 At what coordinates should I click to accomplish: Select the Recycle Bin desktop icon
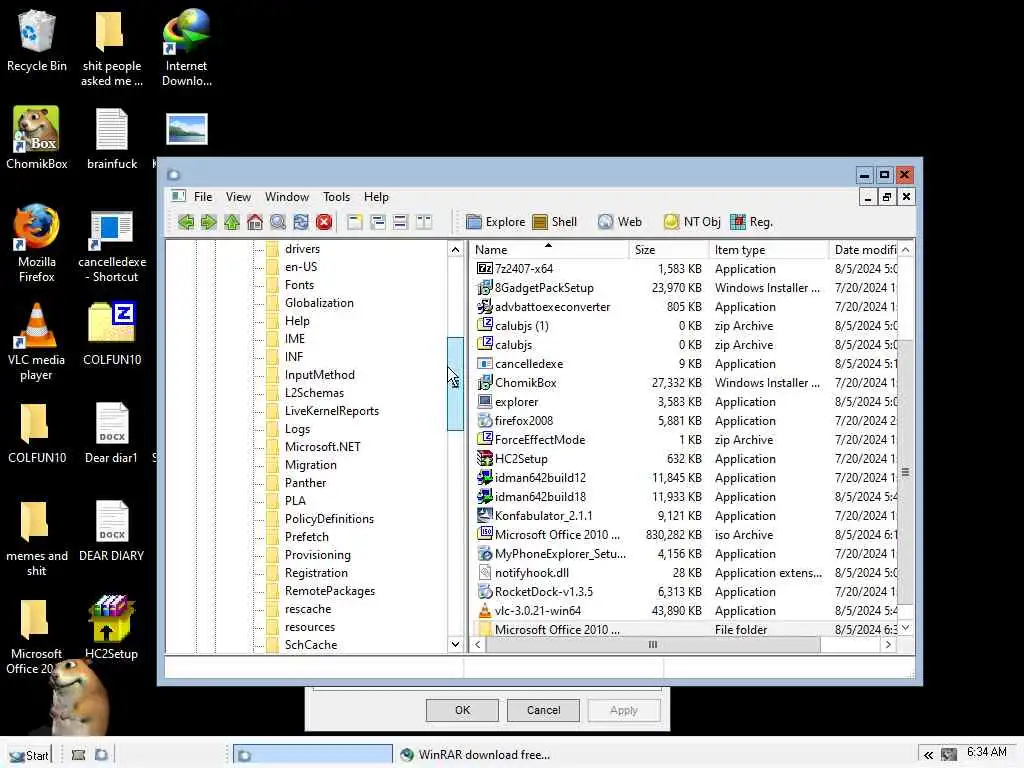(x=37, y=40)
